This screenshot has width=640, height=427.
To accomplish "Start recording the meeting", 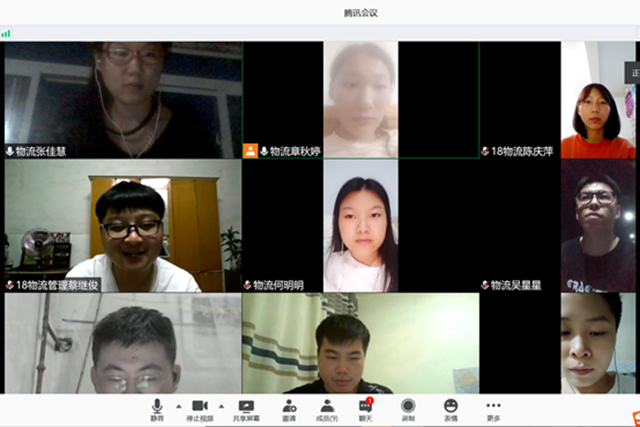I will pyautogui.click(x=408, y=408).
